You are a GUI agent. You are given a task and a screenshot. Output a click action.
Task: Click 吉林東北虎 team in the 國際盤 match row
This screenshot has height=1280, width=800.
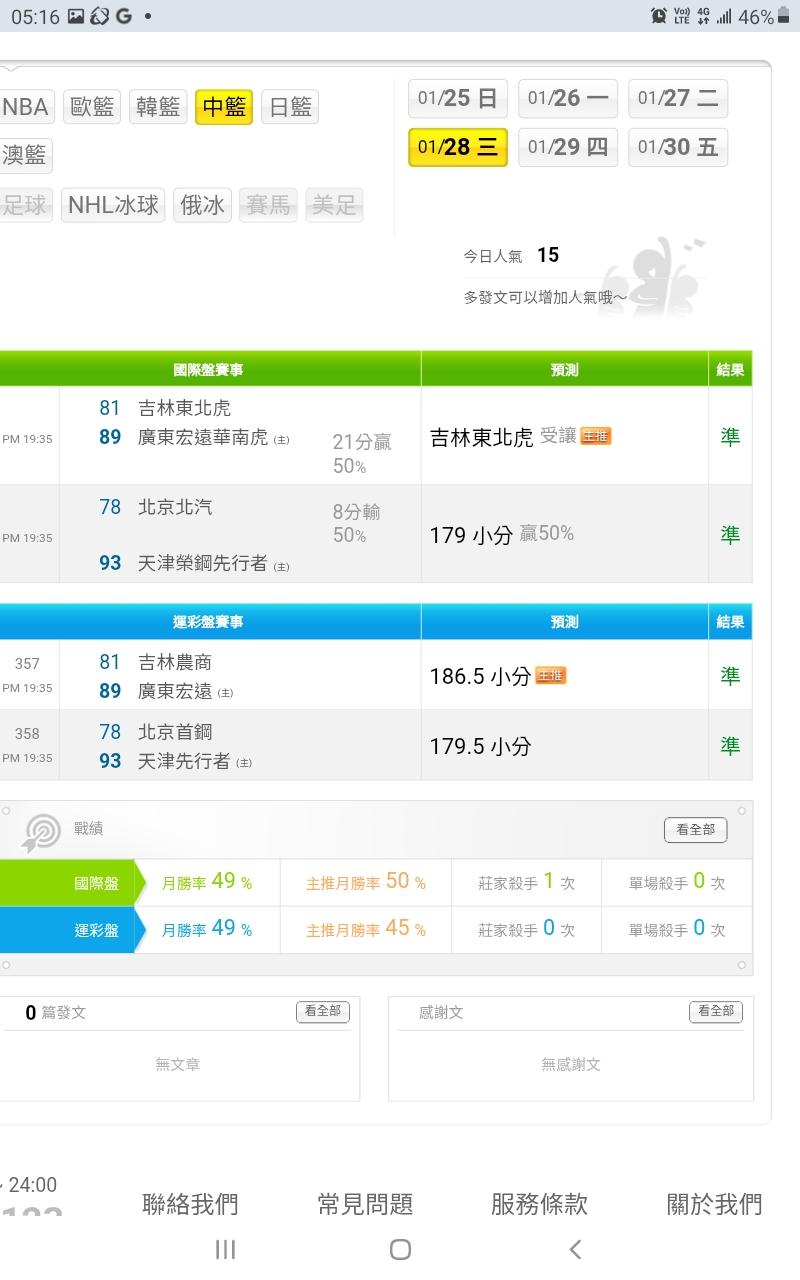[184, 408]
